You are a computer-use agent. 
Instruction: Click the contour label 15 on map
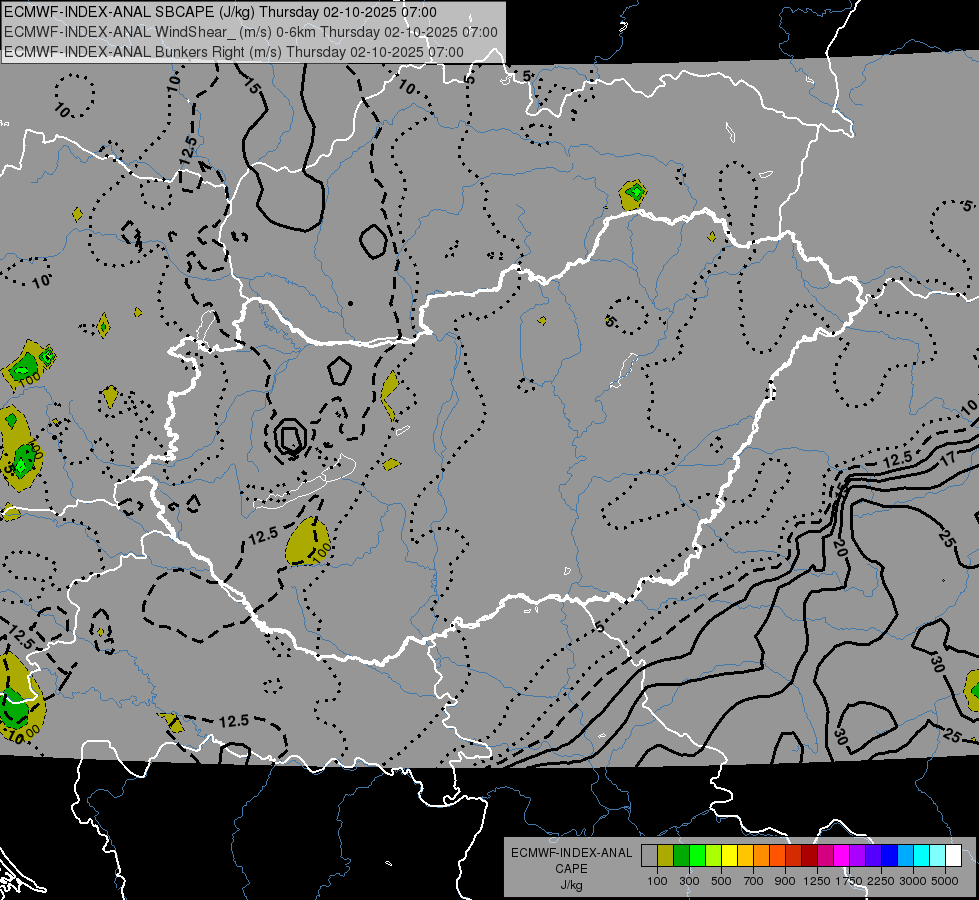click(252, 86)
